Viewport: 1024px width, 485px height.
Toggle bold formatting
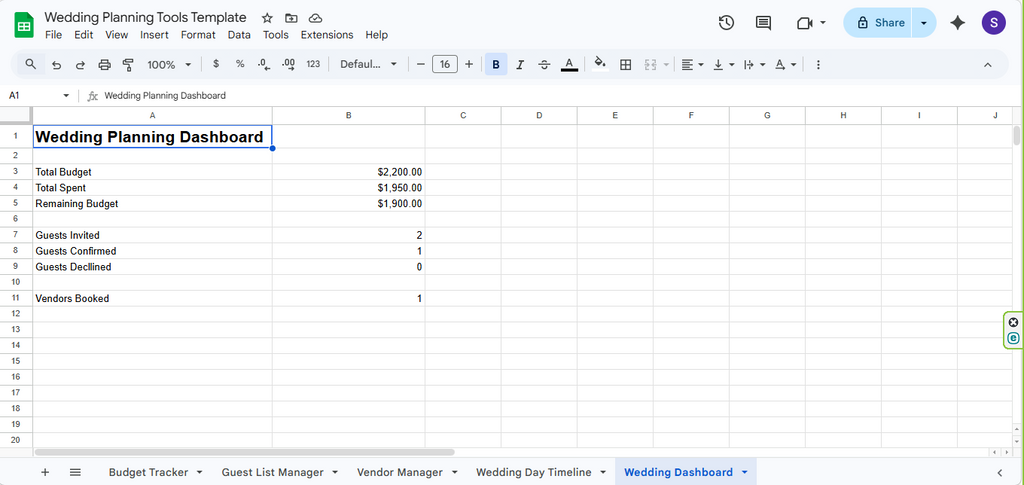496,65
